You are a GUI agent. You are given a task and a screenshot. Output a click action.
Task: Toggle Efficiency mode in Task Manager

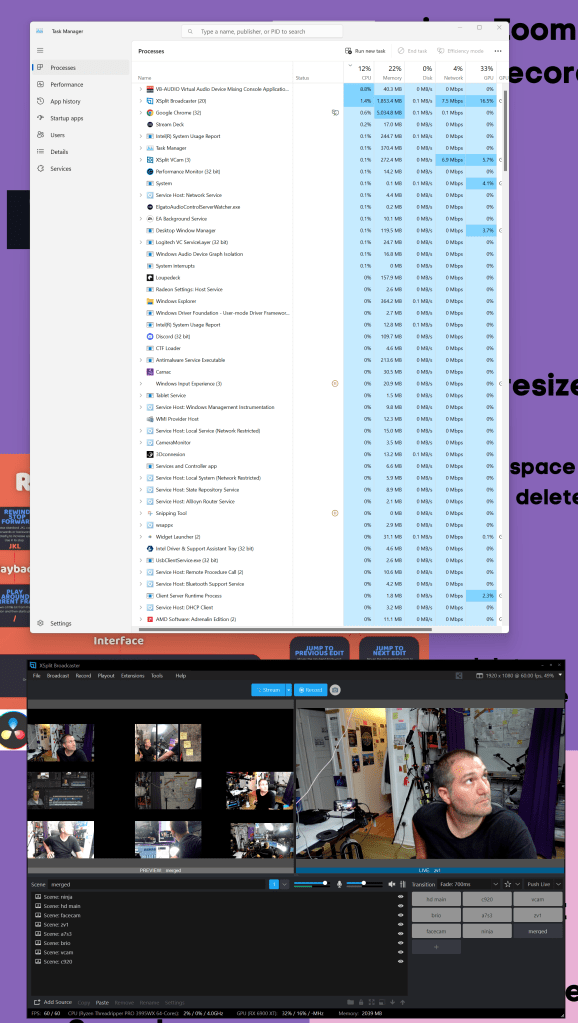tap(461, 51)
